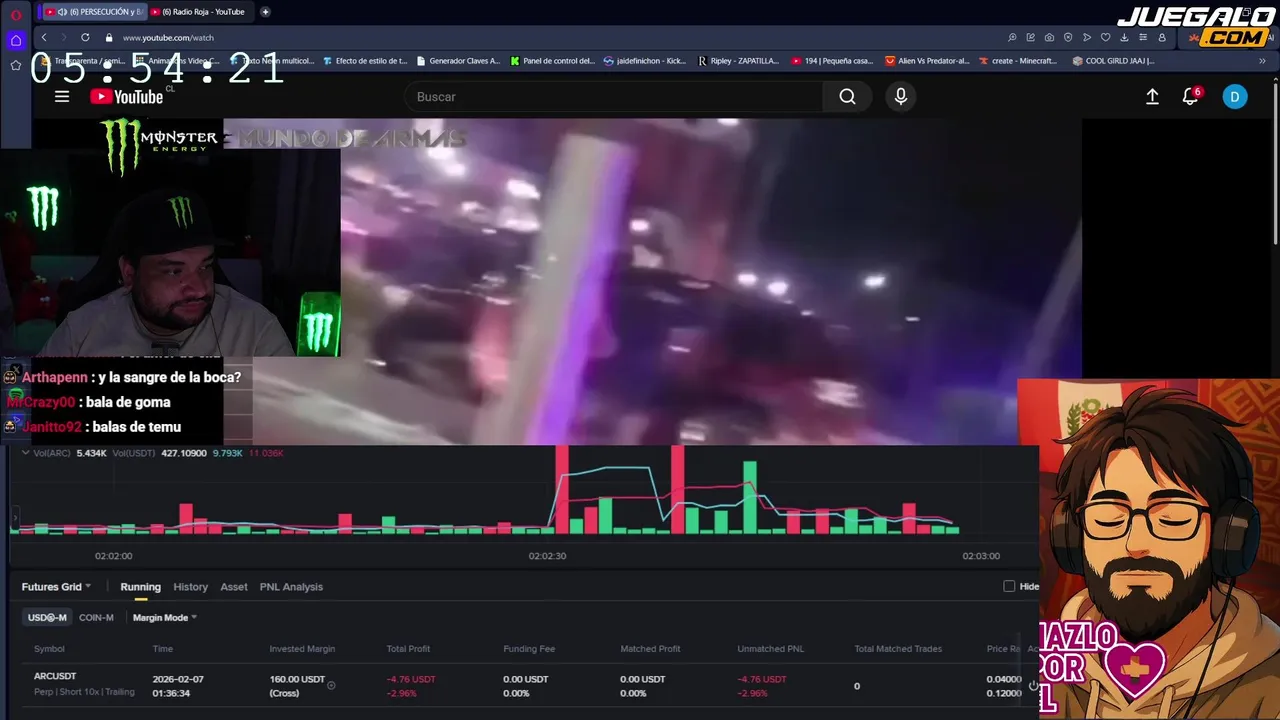The width and height of the screenshot is (1280, 720).
Task: Open the 194 | Pequeña casa bookmark
Action: coord(832,61)
